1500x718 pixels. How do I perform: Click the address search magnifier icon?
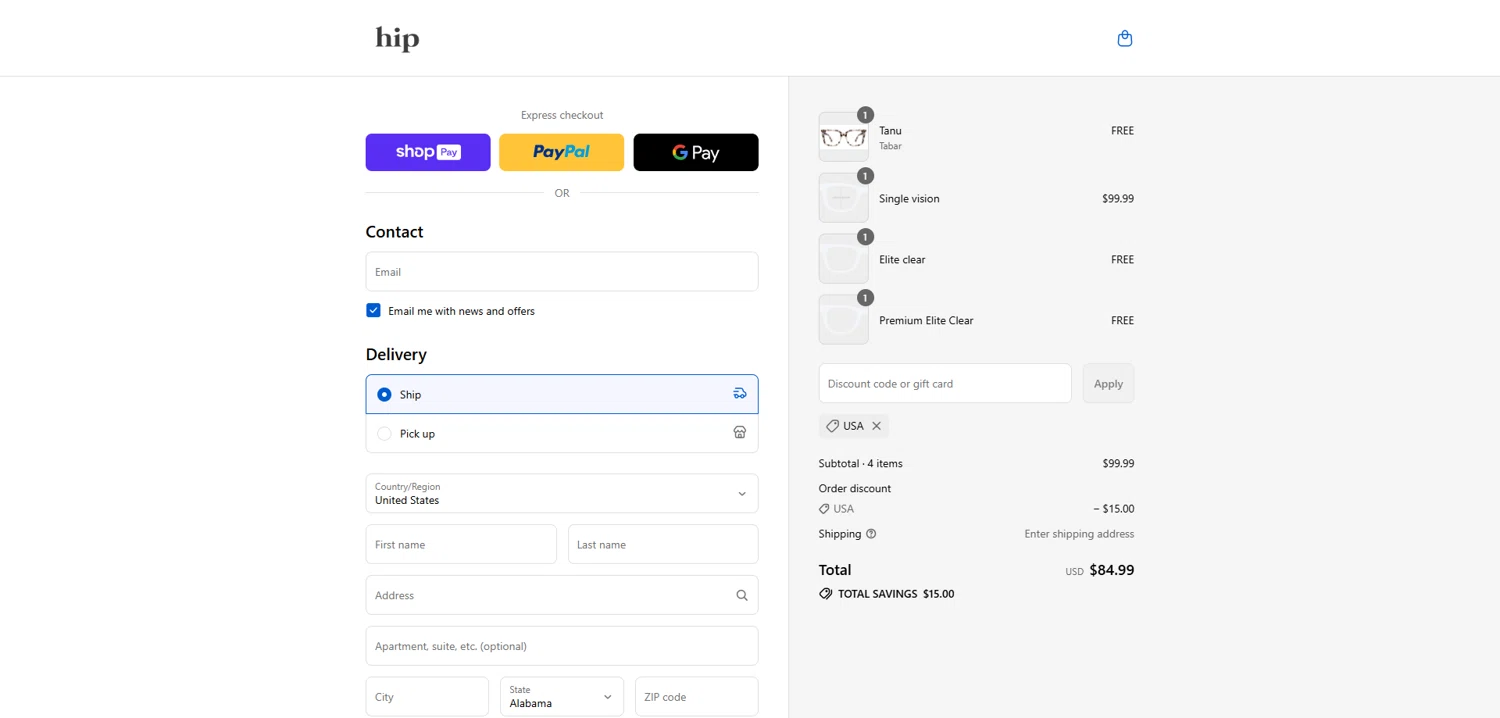[742, 595]
